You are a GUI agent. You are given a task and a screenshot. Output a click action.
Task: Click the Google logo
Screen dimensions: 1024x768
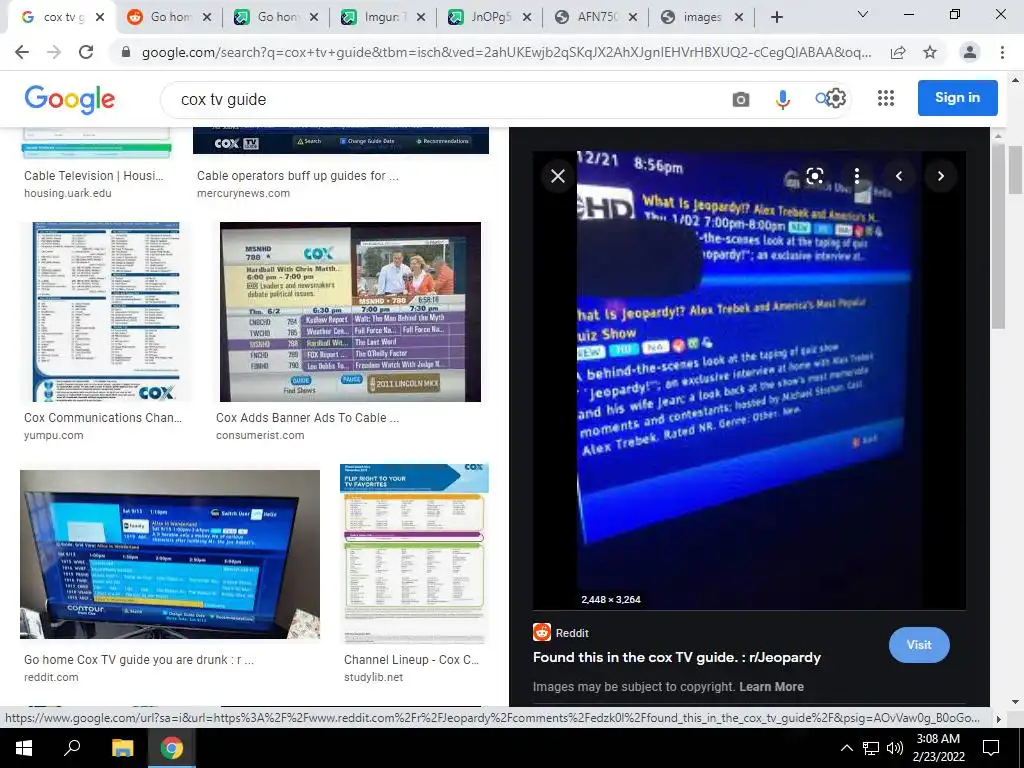point(70,99)
